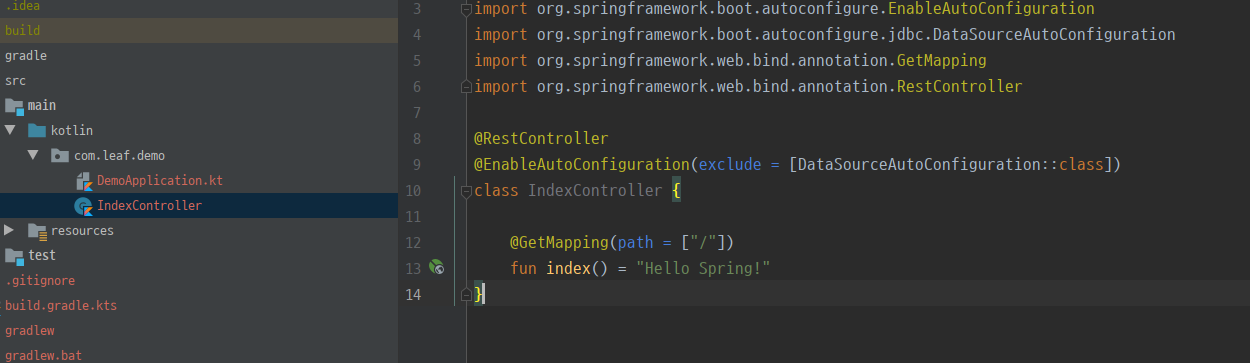Click the class fold end marker at line 14

465,294
